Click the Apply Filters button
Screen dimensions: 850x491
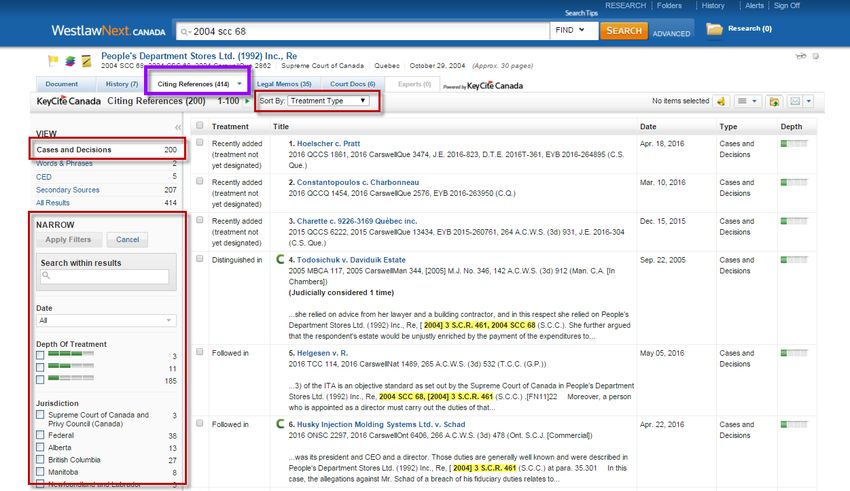coord(68,240)
